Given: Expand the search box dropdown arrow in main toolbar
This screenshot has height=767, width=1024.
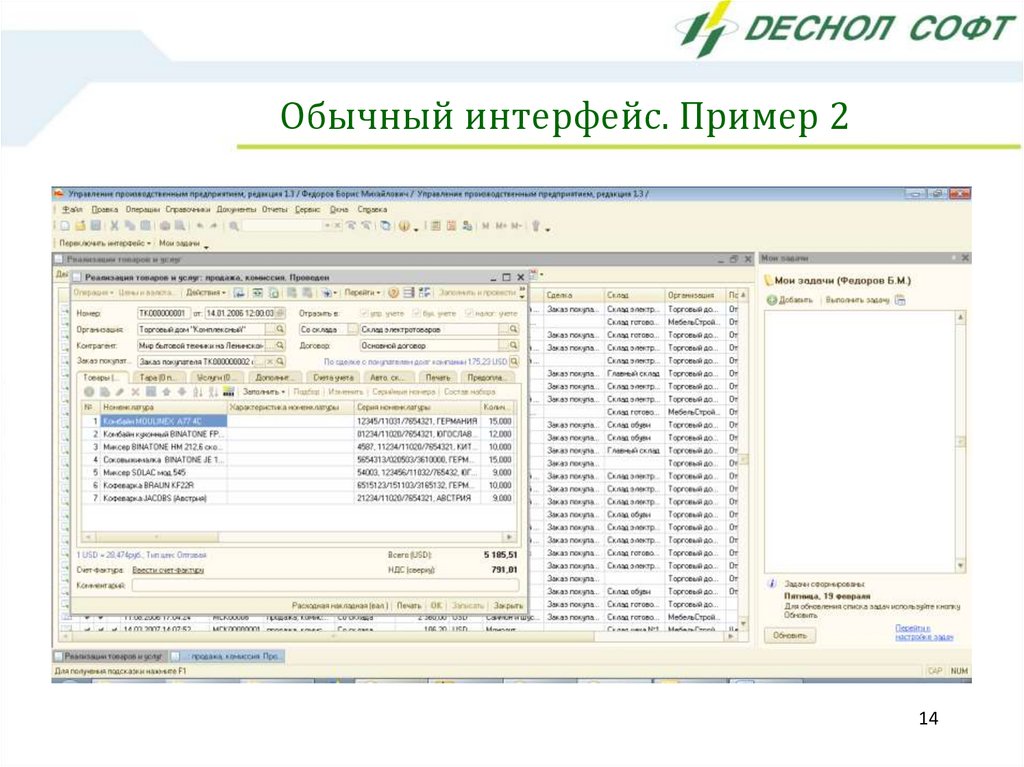Looking at the screenshot, I should [328, 226].
